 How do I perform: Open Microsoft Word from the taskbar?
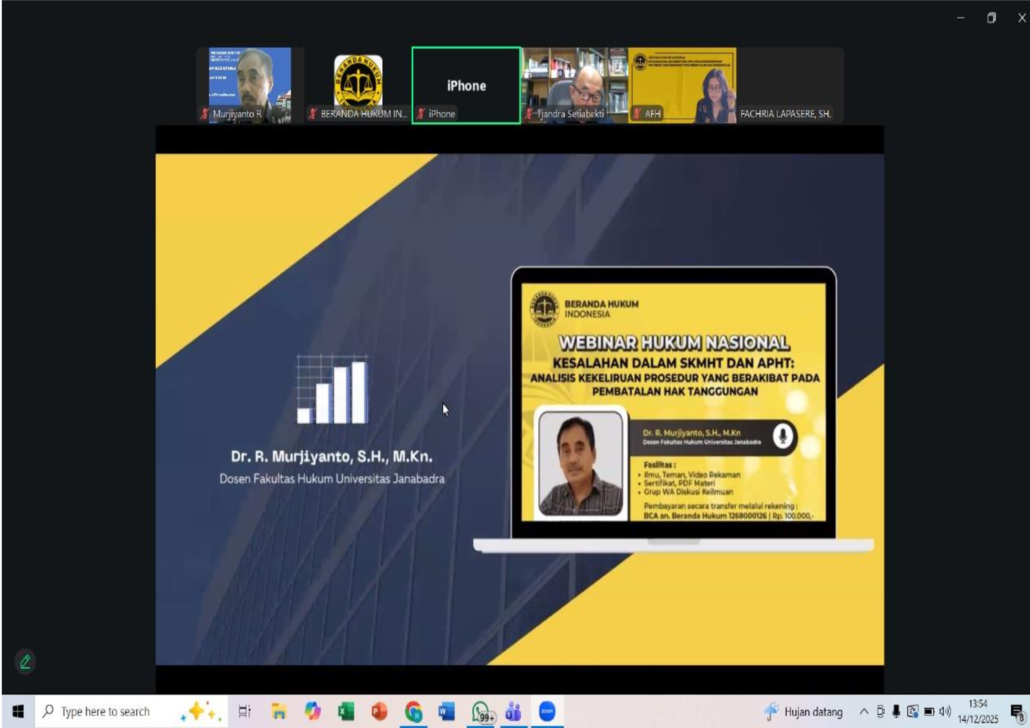click(447, 712)
